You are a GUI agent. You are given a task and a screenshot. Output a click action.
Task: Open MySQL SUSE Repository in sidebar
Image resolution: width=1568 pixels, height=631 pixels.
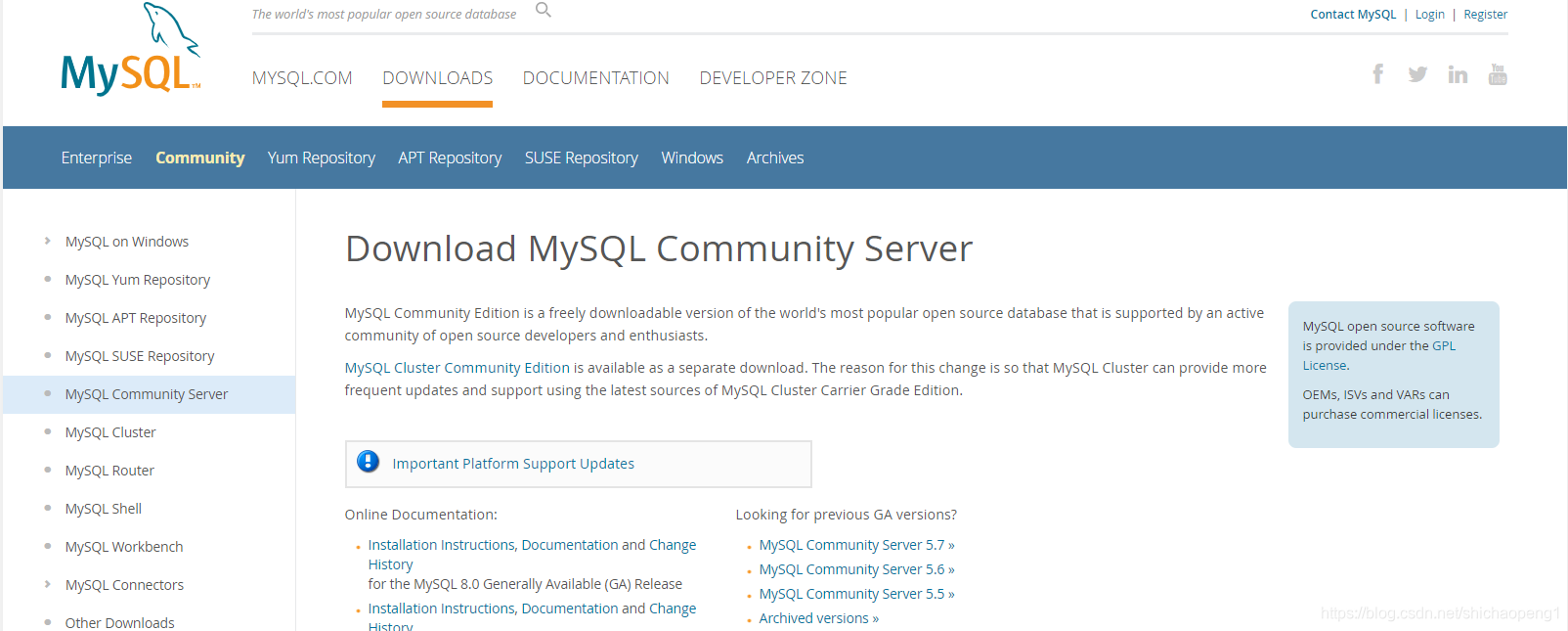pos(140,356)
